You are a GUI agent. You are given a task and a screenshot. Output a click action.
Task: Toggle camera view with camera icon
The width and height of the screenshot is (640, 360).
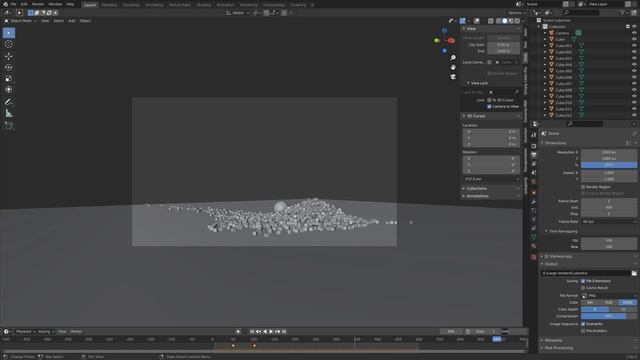tap(453, 76)
